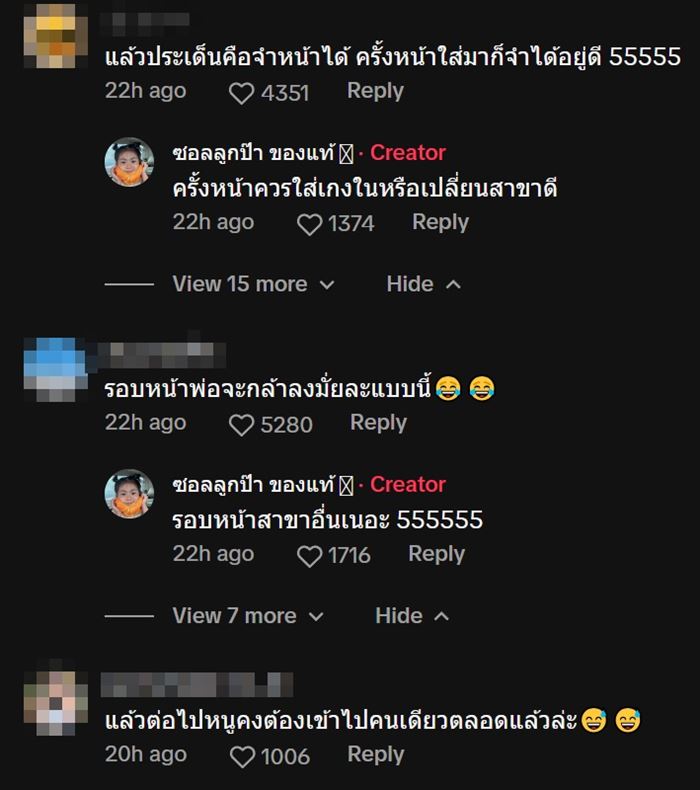Open the creator avatar on the first reply
The width and height of the screenshot is (700, 790).
tap(129, 162)
